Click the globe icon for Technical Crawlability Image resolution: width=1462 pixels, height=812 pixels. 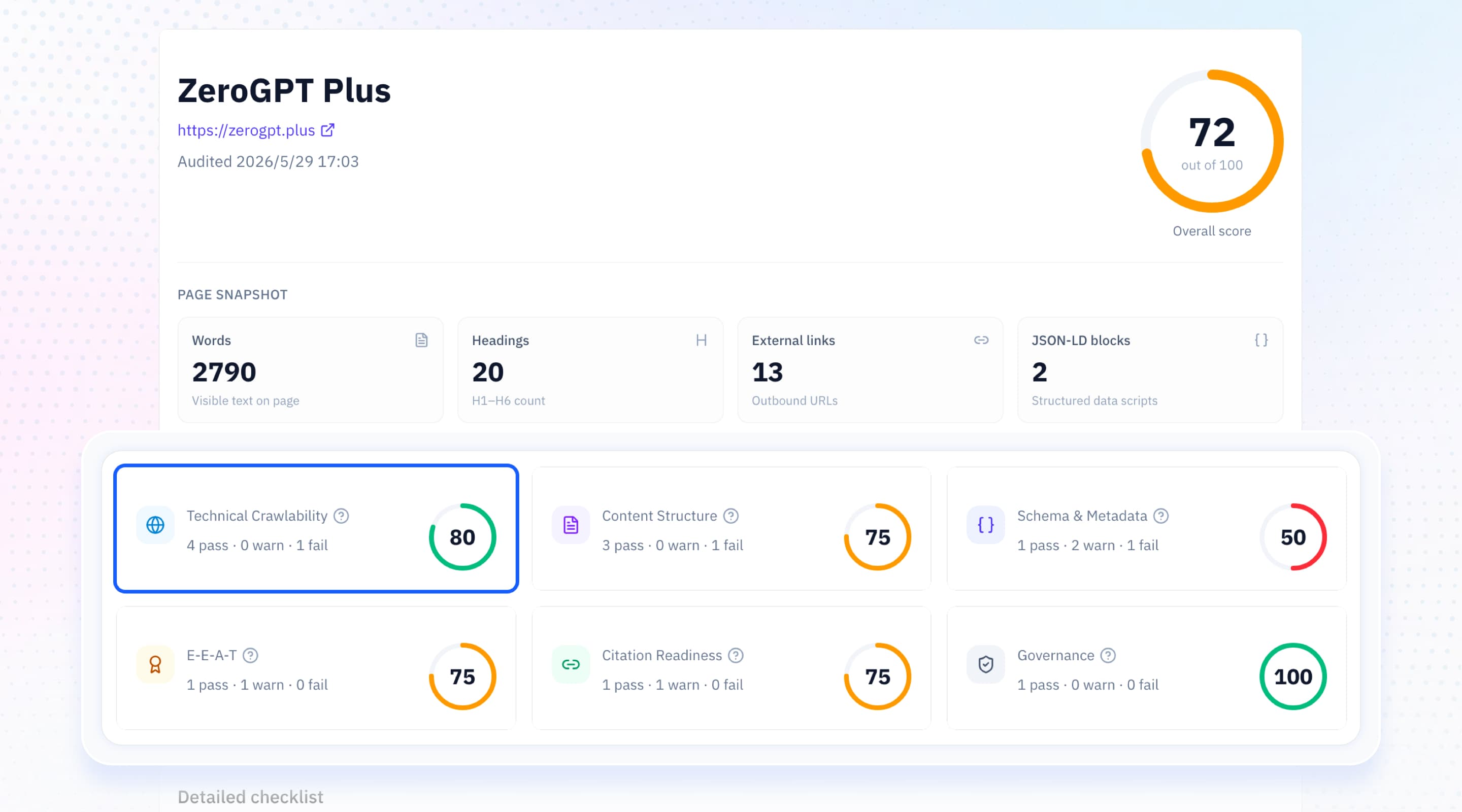(x=155, y=525)
